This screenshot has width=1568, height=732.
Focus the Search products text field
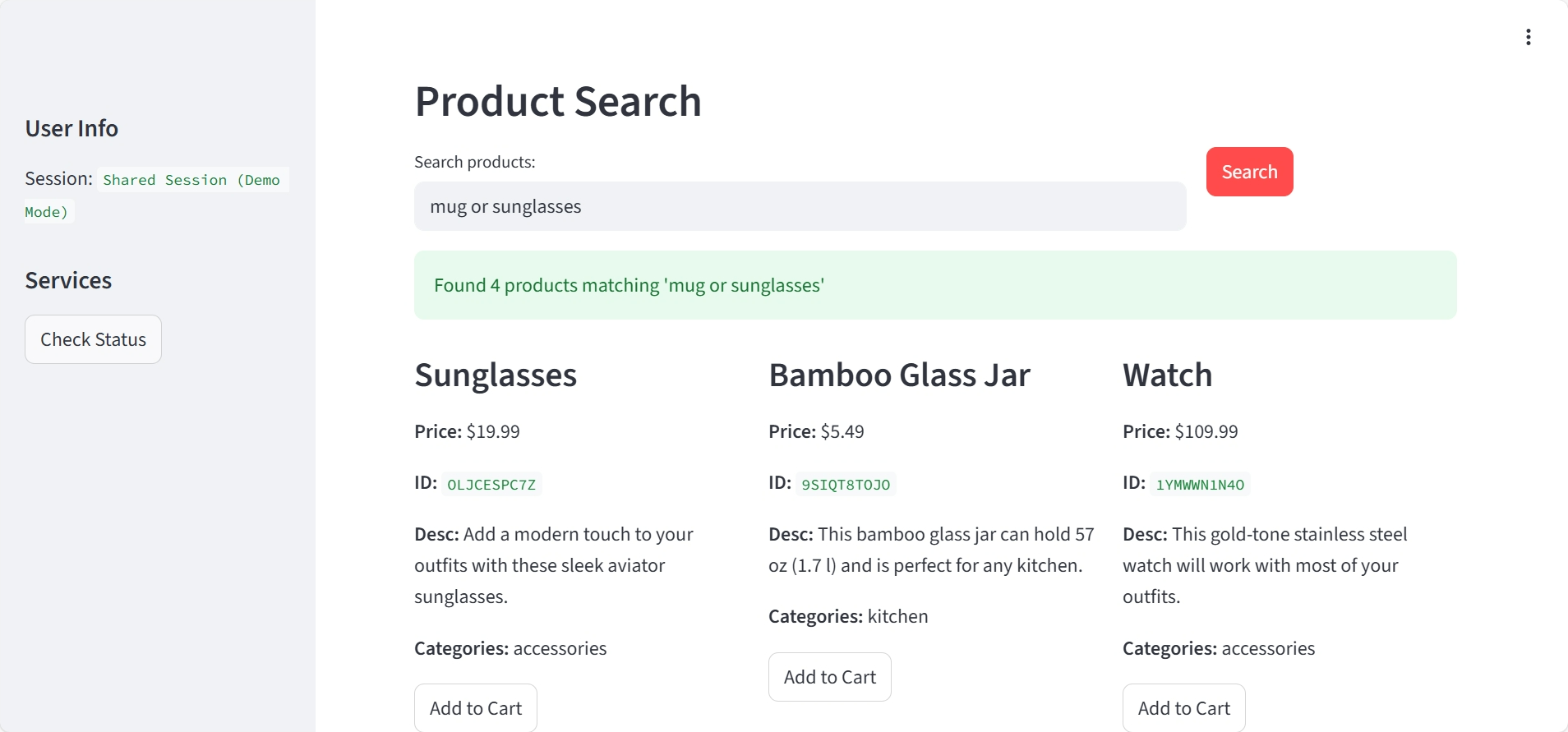(x=800, y=206)
